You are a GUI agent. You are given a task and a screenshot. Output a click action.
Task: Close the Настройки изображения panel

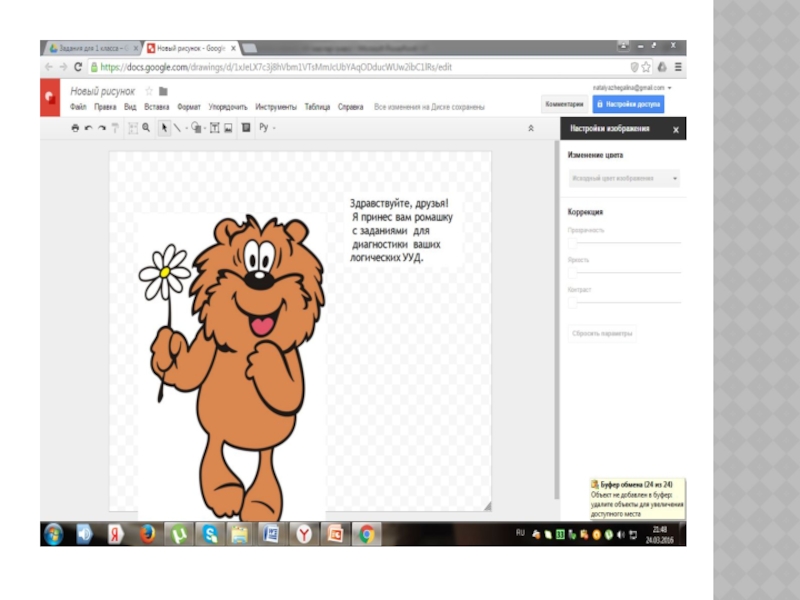(x=675, y=129)
